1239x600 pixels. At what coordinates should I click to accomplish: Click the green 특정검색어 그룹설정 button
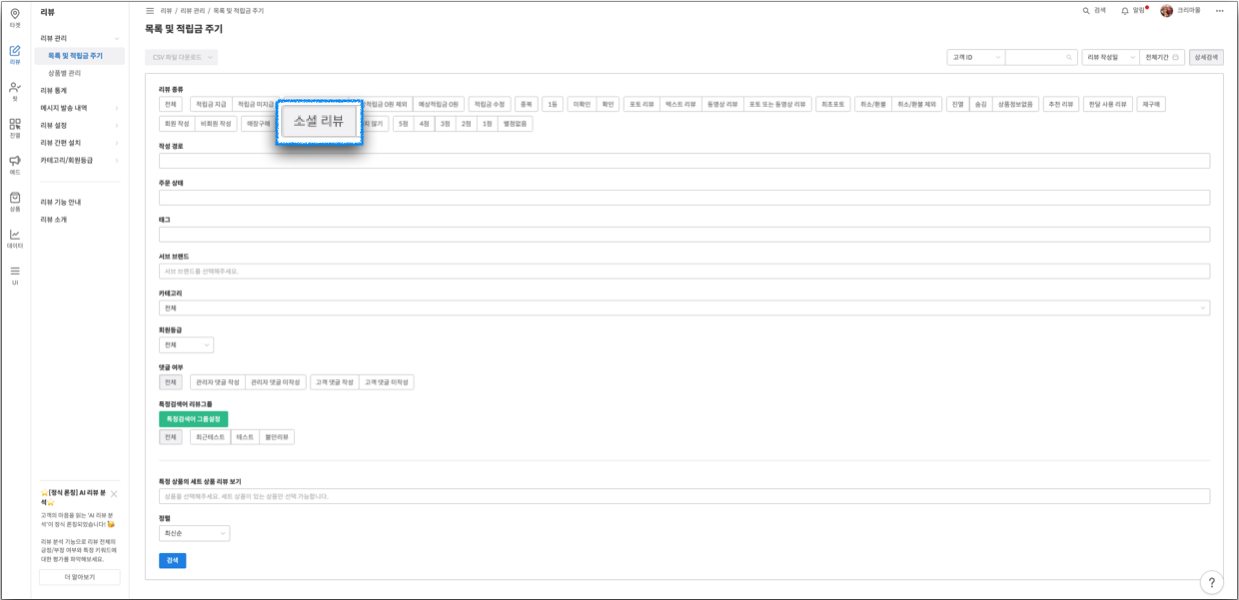click(x=195, y=418)
